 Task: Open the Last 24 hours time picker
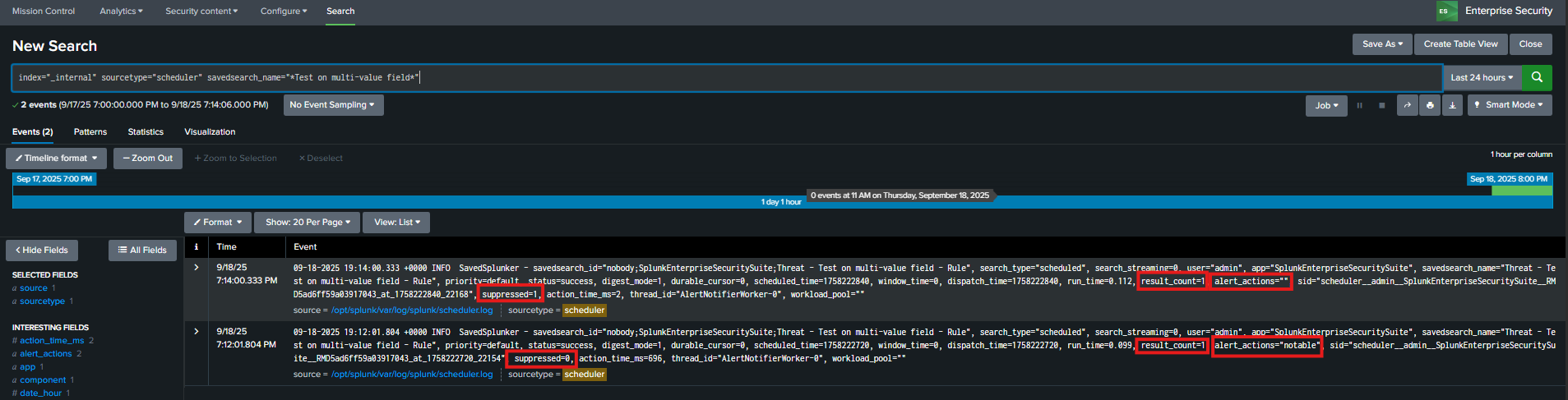pos(1482,77)
